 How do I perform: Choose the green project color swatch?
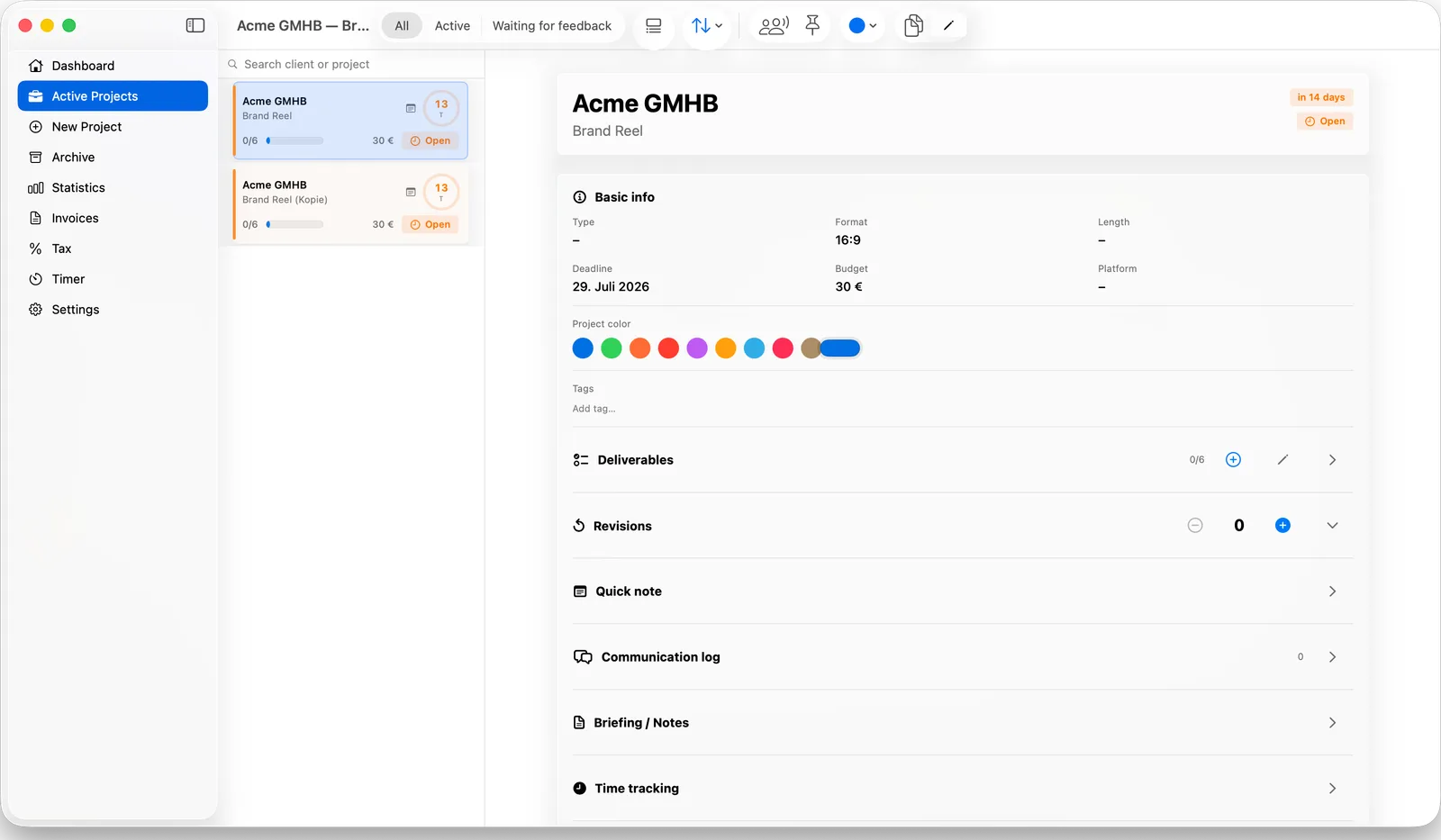[612, 348]
